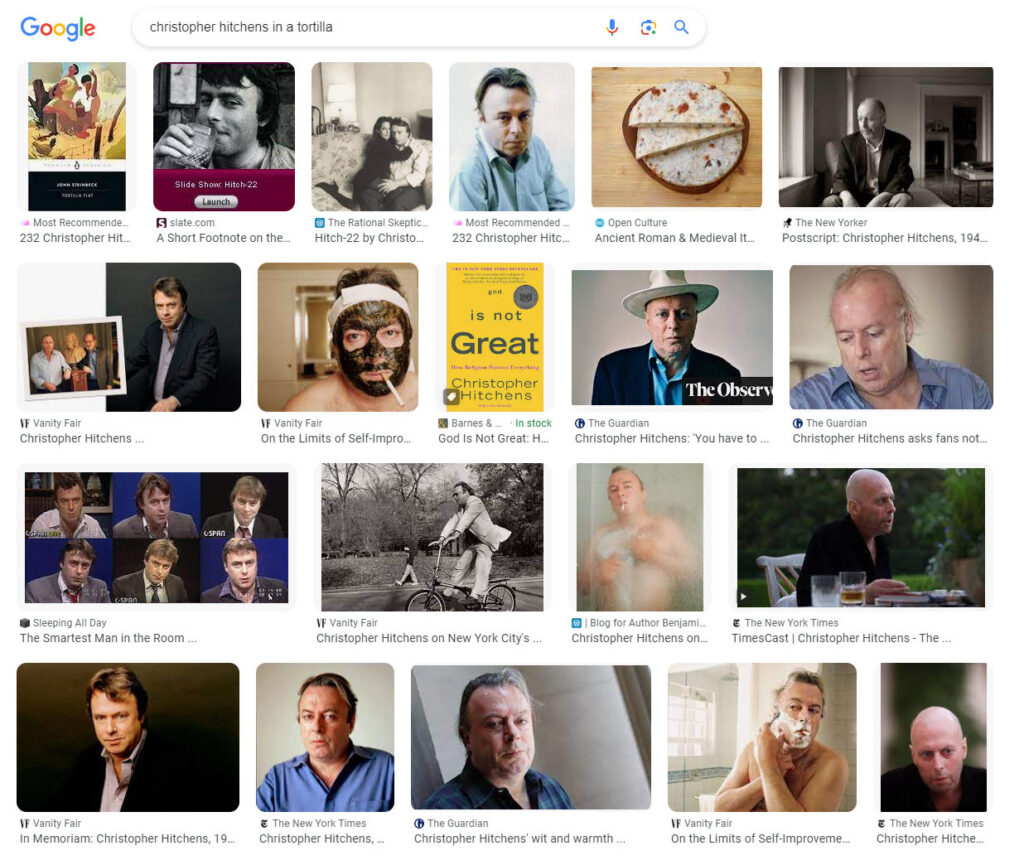Click the Google logo

tap(58, 28)
